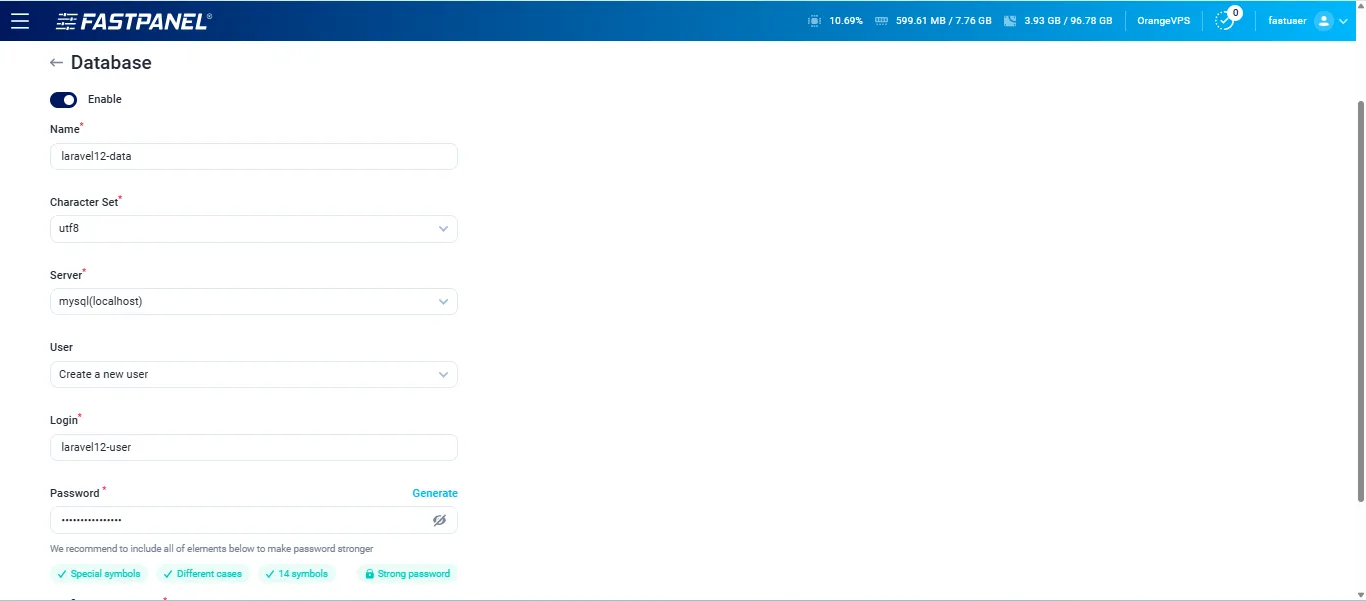Expand the User dropdown list
Screen dimensions: 1366x601
coord(443,374)
